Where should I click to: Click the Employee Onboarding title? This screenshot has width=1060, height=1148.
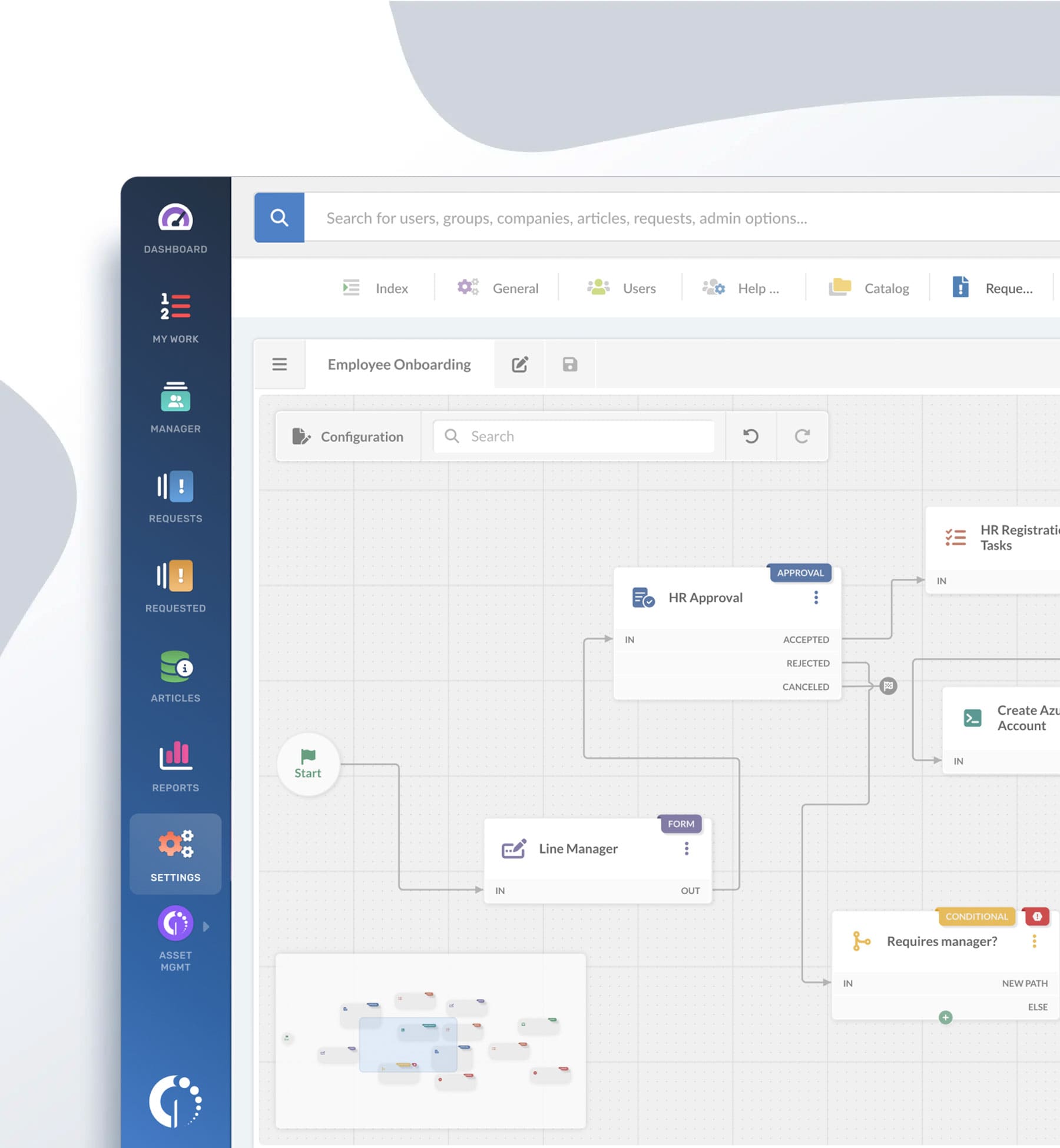399,364
